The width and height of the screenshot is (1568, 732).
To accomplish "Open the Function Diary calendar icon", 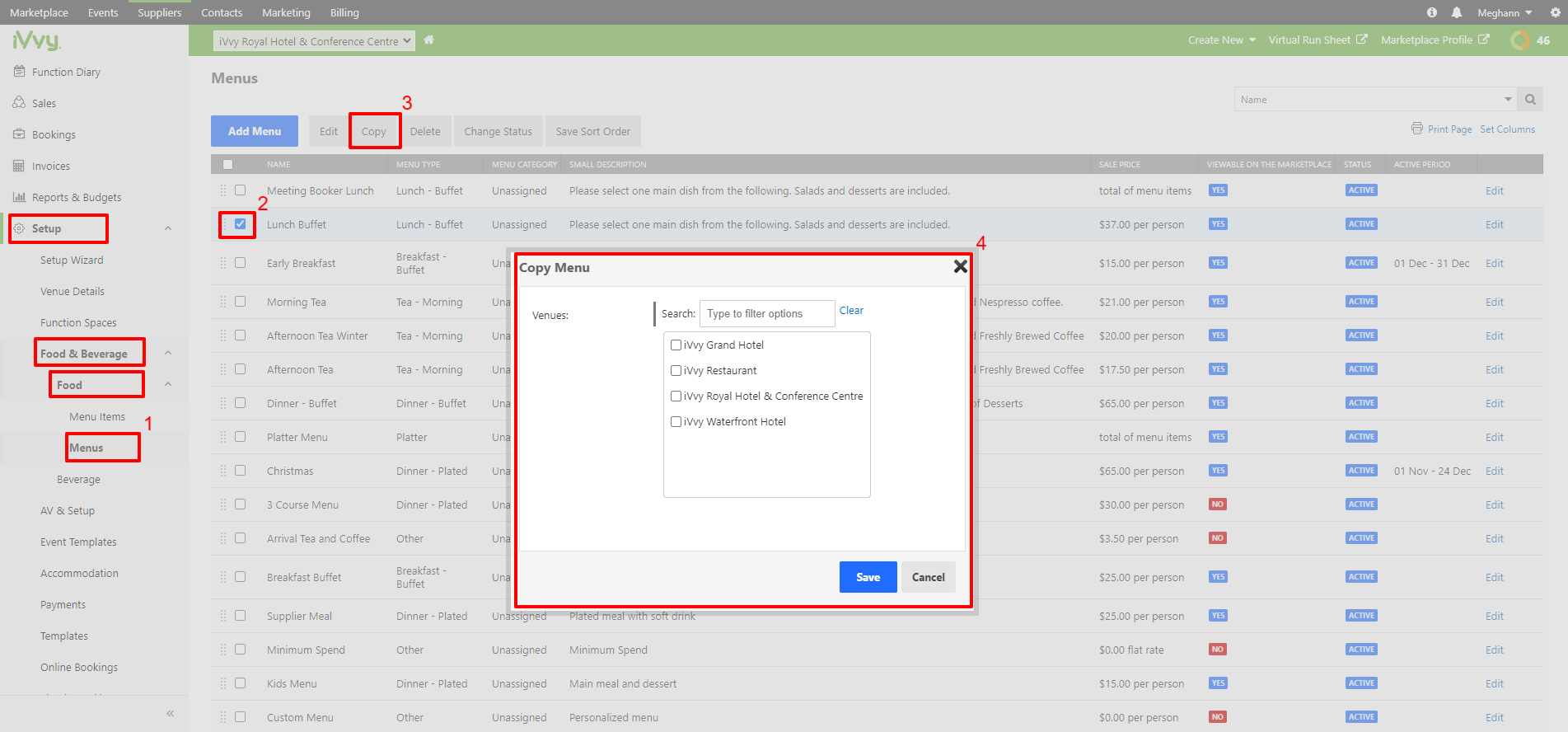I will pyautogui.click(x=19, y=72).
